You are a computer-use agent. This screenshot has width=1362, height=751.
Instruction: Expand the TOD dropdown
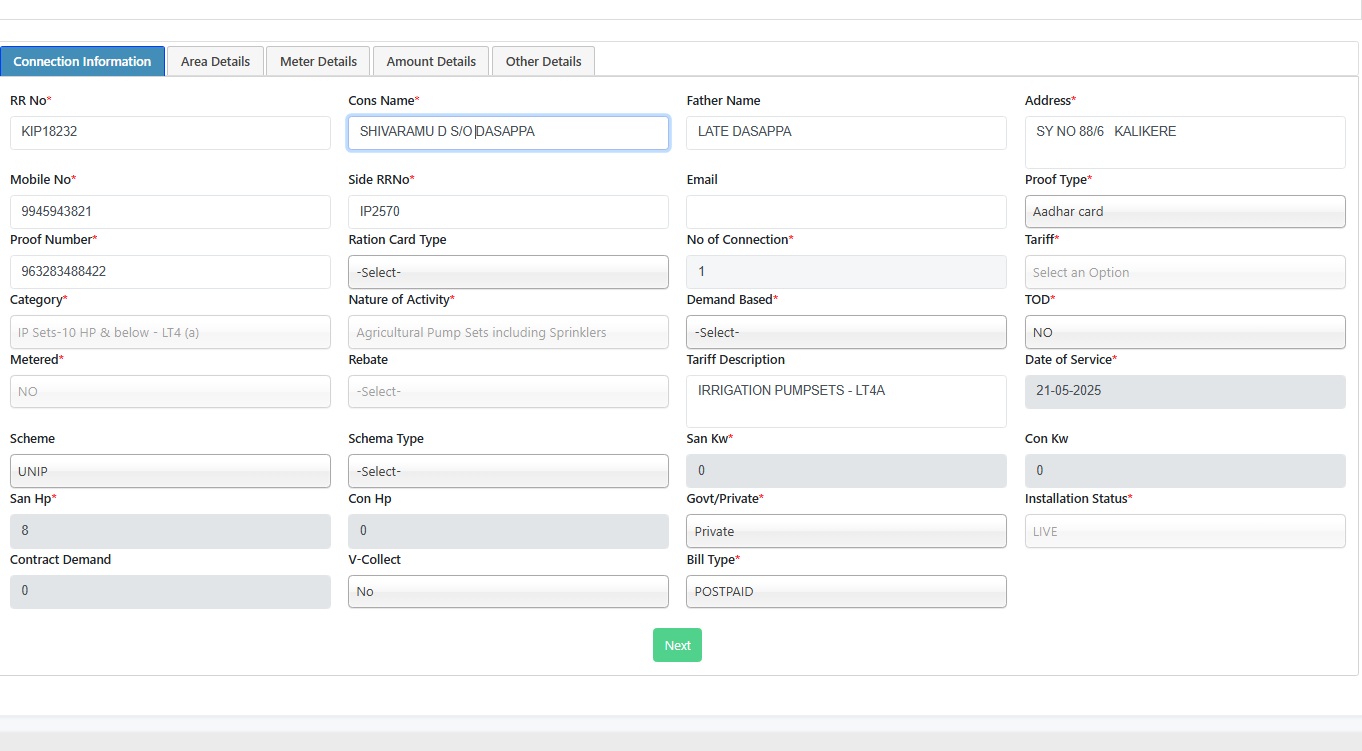pyautogui.click(x=1184, y=332)
